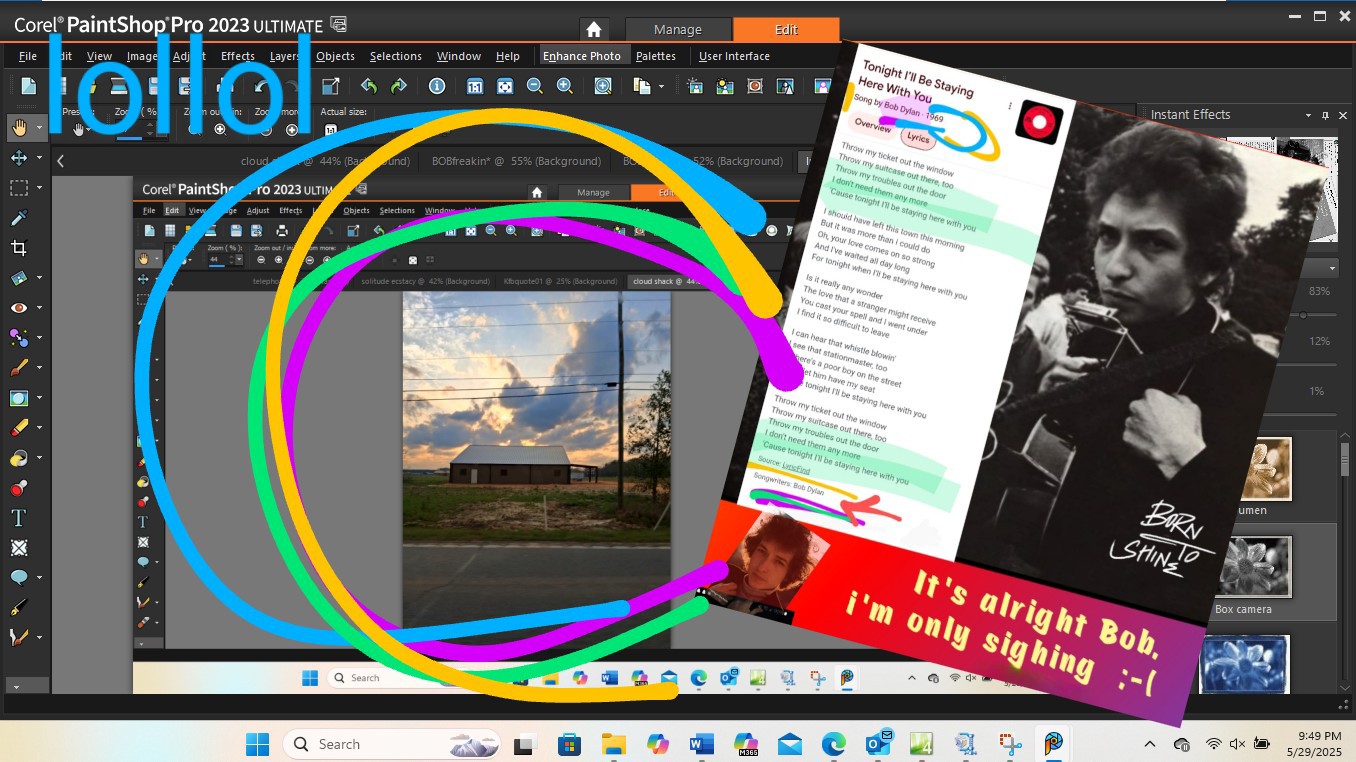Viewport: 1356px width, 762px height.
Task: Open the Paste toolbar dropdown arrow
Action: pyautogui.click(x=661, y=87)
